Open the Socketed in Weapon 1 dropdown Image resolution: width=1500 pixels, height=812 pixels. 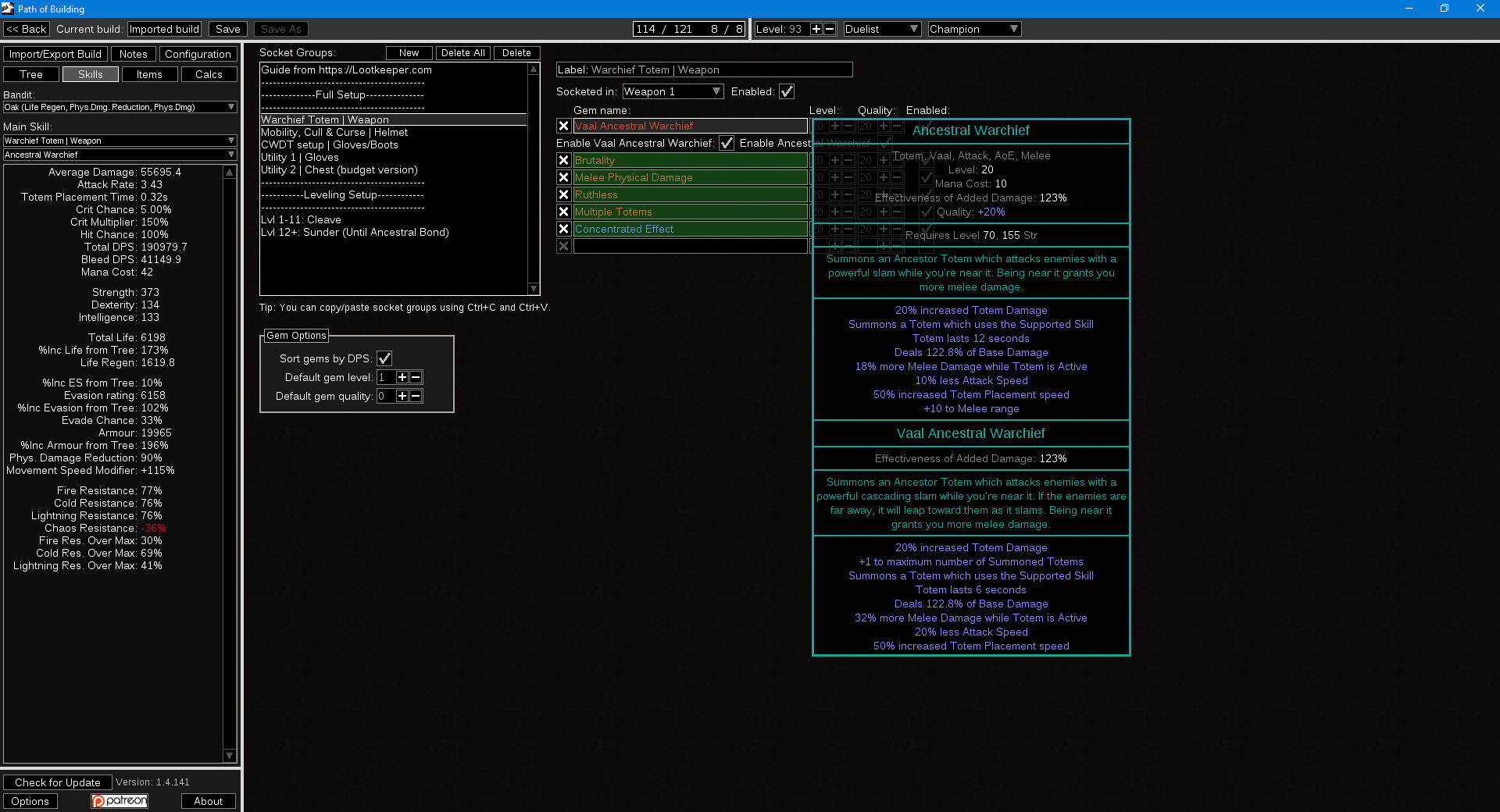[x=673, y=91]
